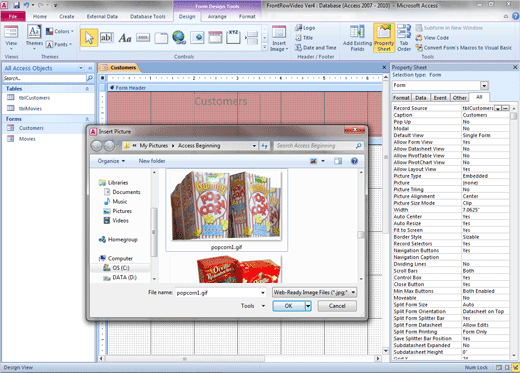Open the Colors theme dropdown
This screenshot has height=373, width=520.
(x=60, y=31)
